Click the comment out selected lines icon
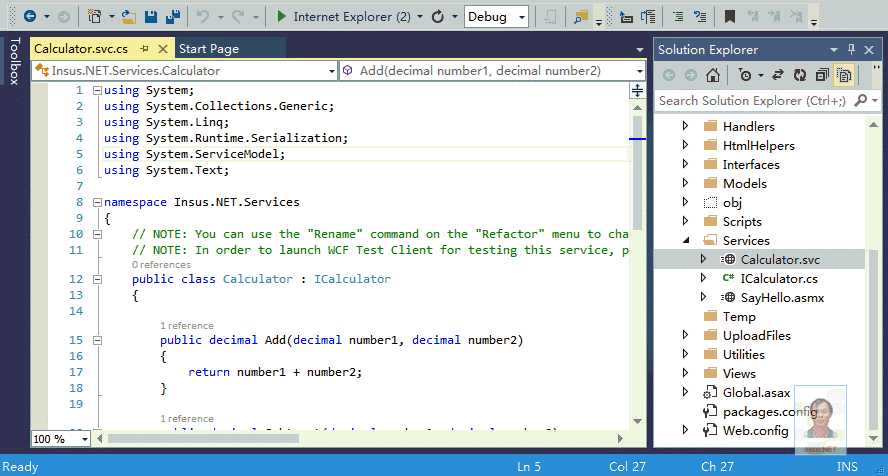This screenshot has height=476, width=888. click(x=678, y=17)
